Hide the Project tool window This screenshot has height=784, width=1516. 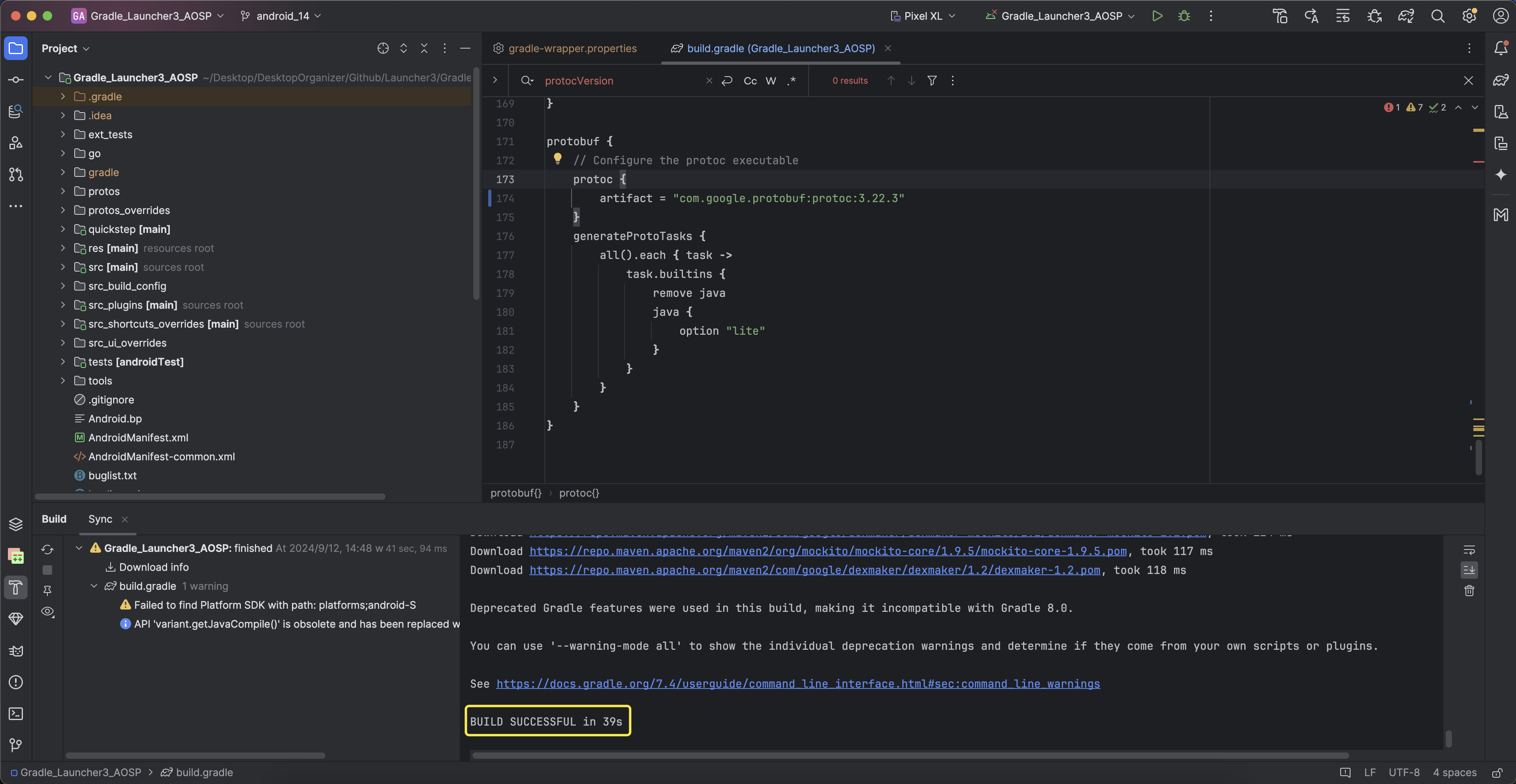[465, 48]
